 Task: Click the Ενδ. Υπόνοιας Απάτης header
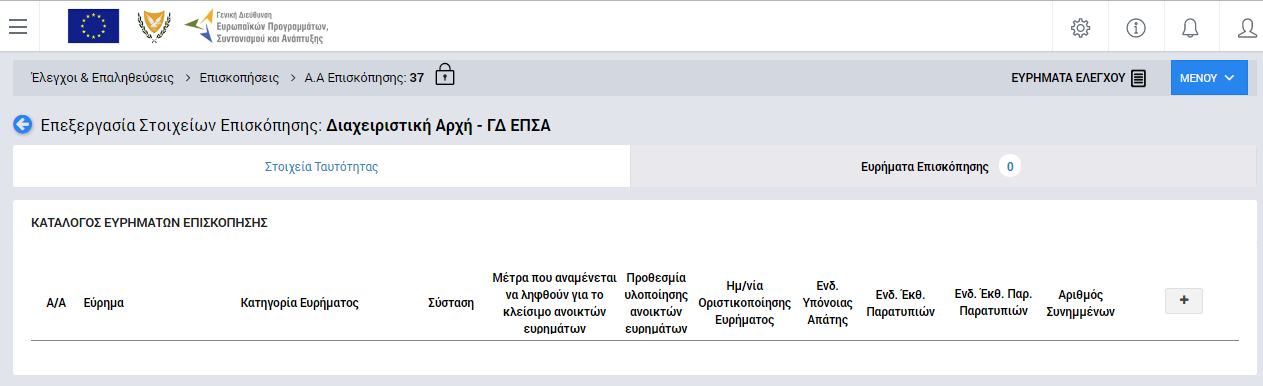(x=827, y=302)
